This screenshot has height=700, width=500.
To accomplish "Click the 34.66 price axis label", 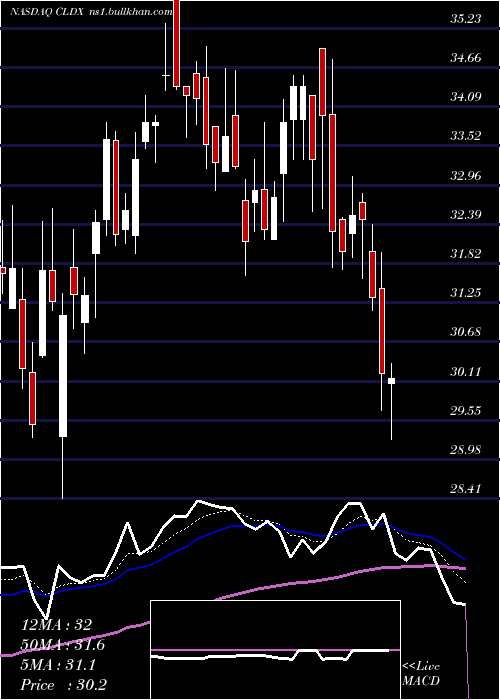I will click(x=466, y=58).
